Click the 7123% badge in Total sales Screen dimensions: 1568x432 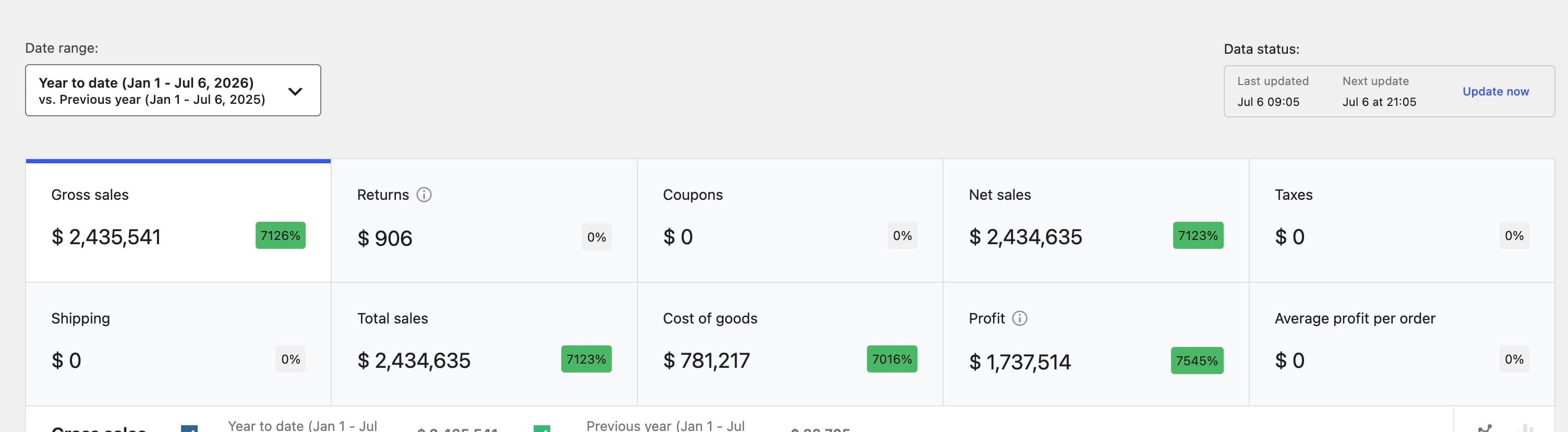[x=586, y=359]
